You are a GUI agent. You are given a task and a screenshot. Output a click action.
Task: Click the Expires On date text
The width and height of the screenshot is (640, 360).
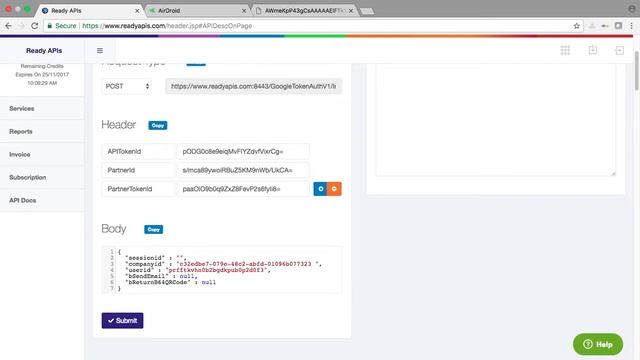42,74
